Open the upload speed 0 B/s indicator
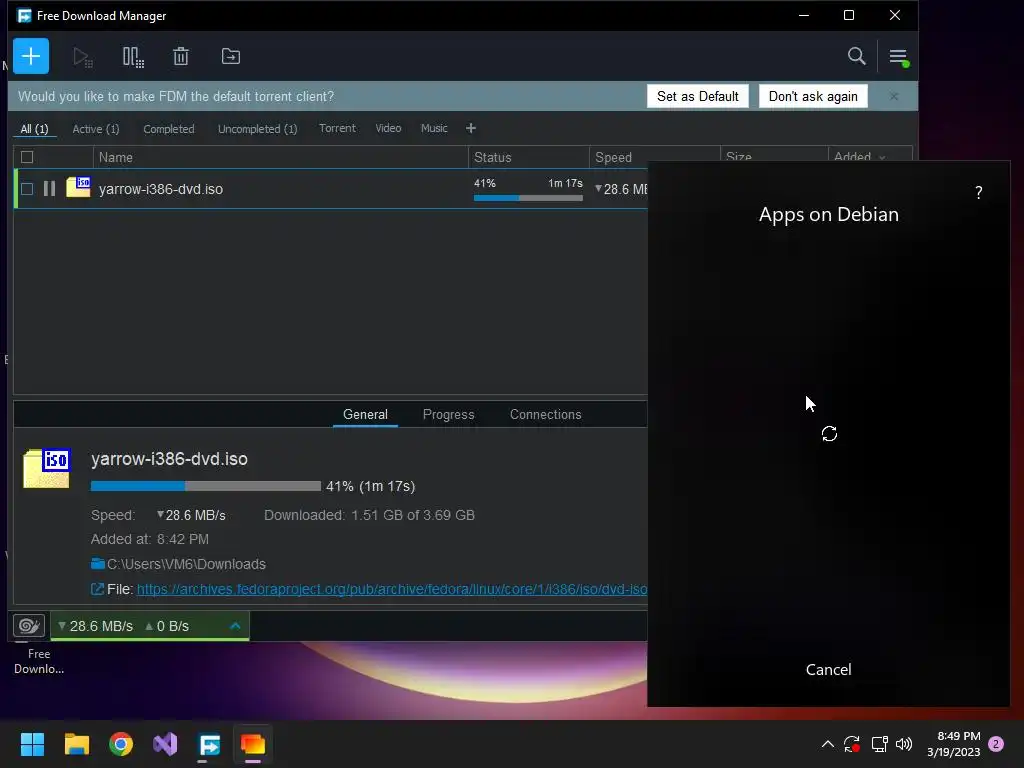The height and width of the screenshot is (768, 1024). pyautogui.click(x=167, y=626)
